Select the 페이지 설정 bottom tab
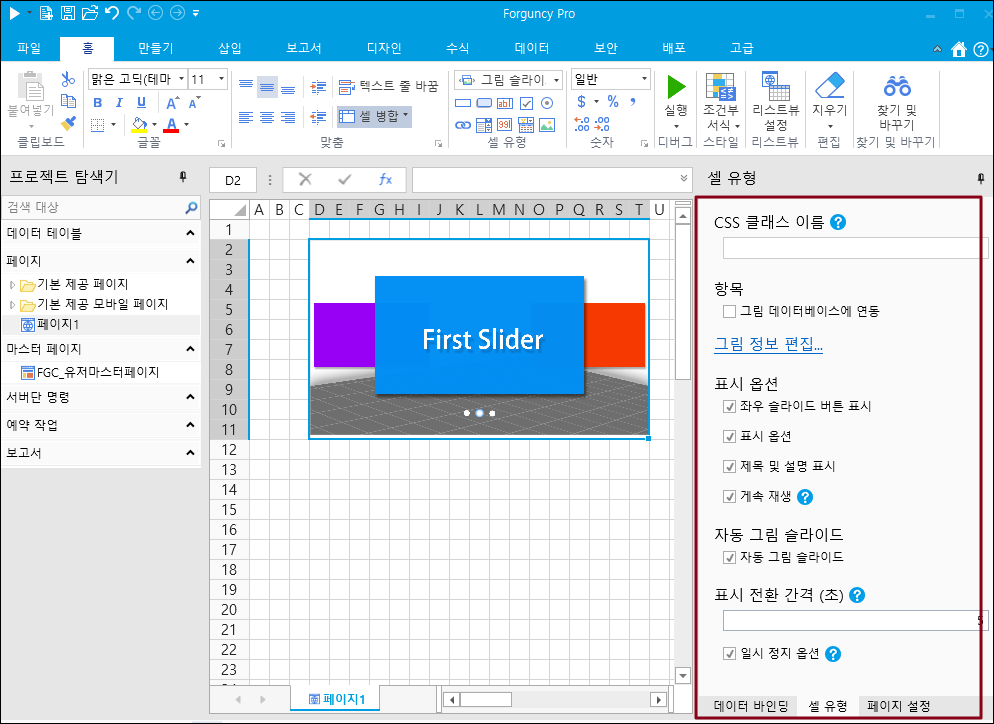The height and width of the screenshot is (724, 994). 898,706
